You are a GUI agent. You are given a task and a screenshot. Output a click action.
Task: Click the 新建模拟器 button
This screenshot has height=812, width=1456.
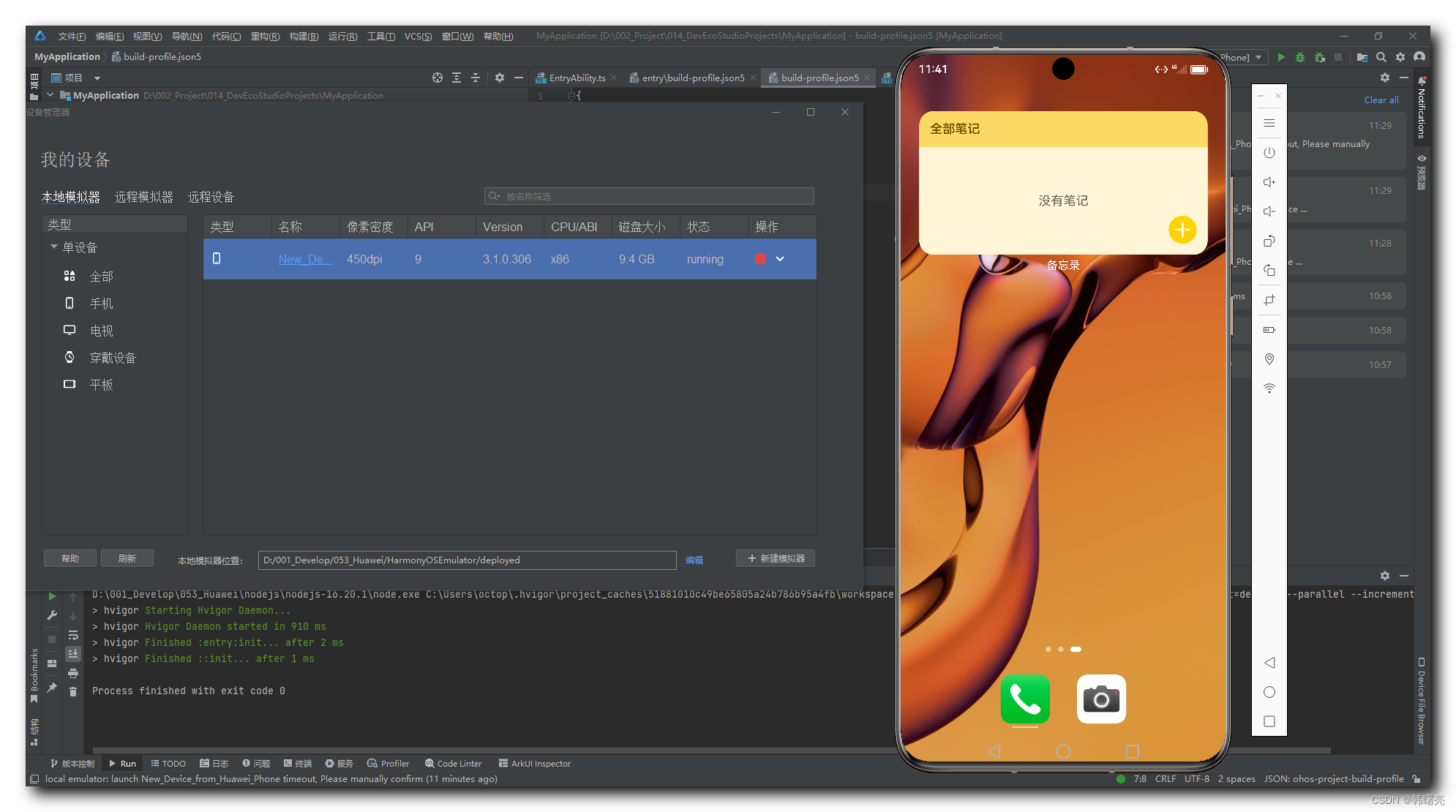point(776,558)
